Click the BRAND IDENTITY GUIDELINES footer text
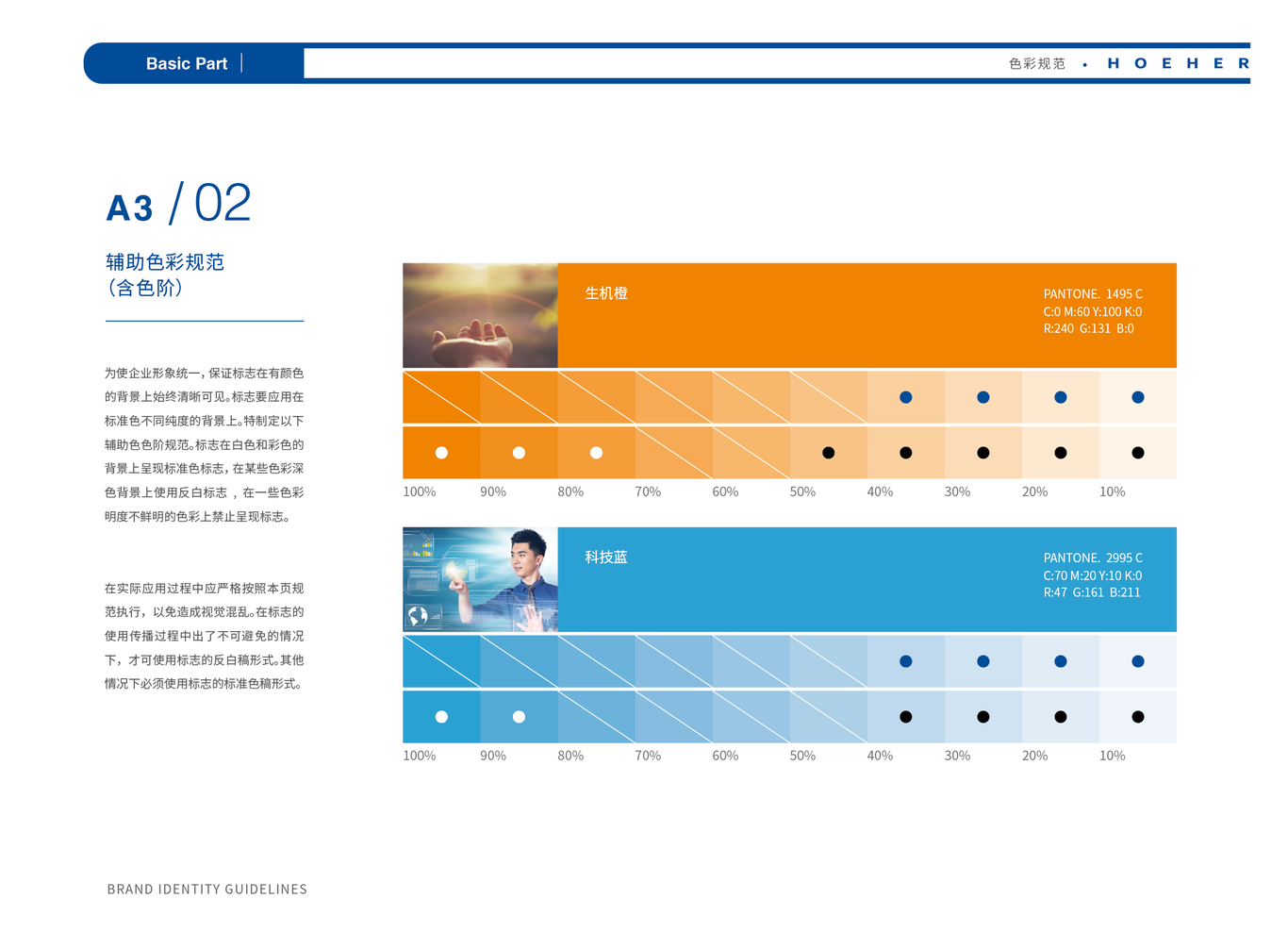 [x=206, y=889]
